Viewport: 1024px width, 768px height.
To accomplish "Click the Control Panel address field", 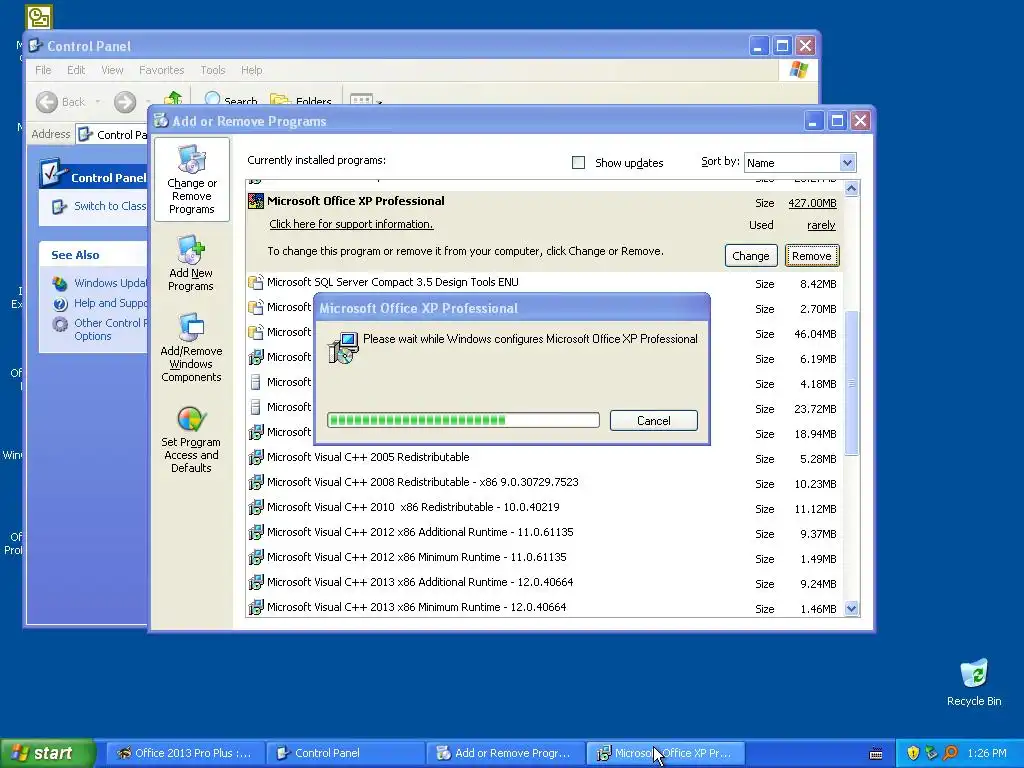I will point(112,135).
